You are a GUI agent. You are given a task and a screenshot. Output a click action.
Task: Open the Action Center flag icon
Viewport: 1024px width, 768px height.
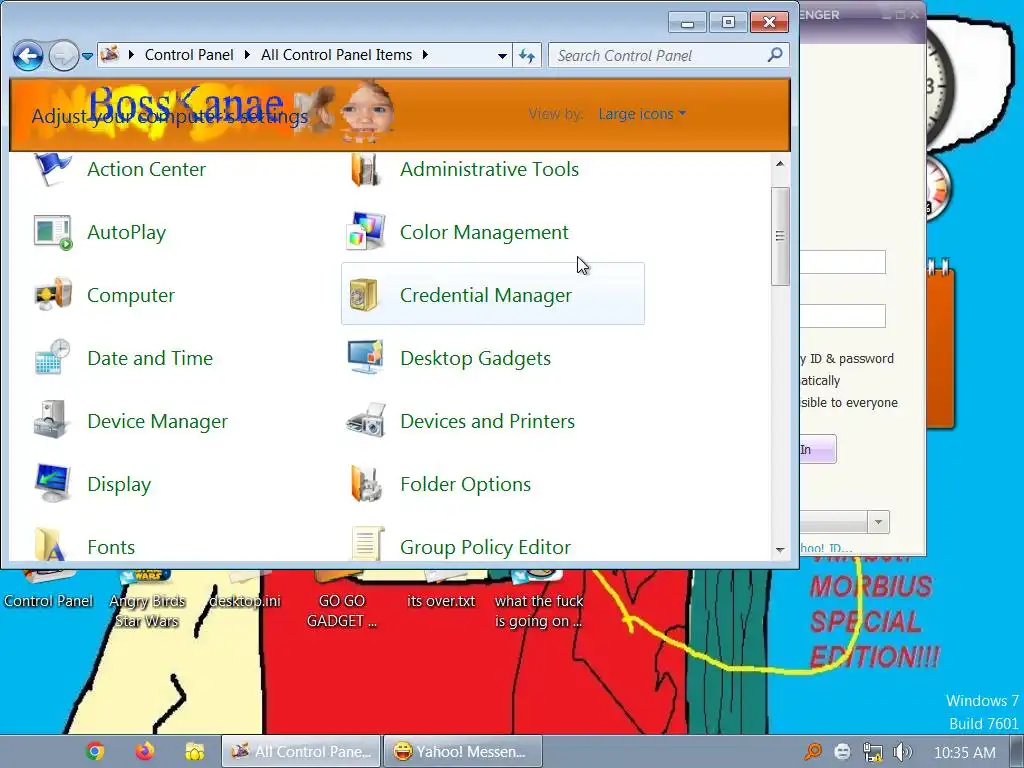(x=52, y=168)
